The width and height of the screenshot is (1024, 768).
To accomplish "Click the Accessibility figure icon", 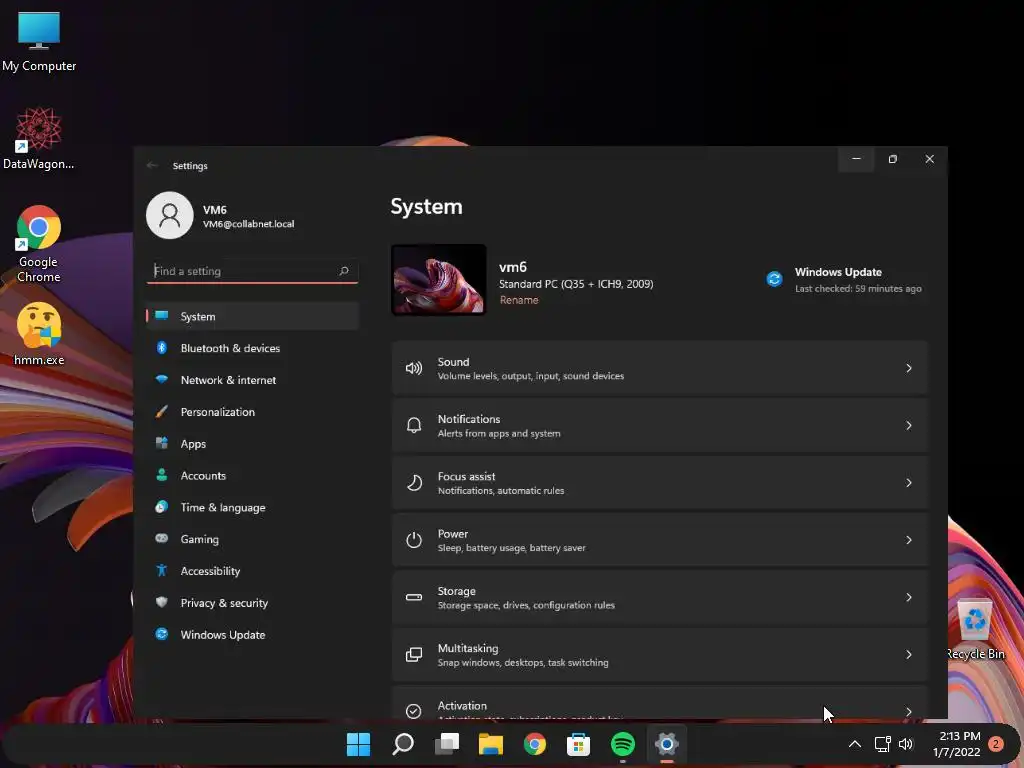I will (161, 570).
